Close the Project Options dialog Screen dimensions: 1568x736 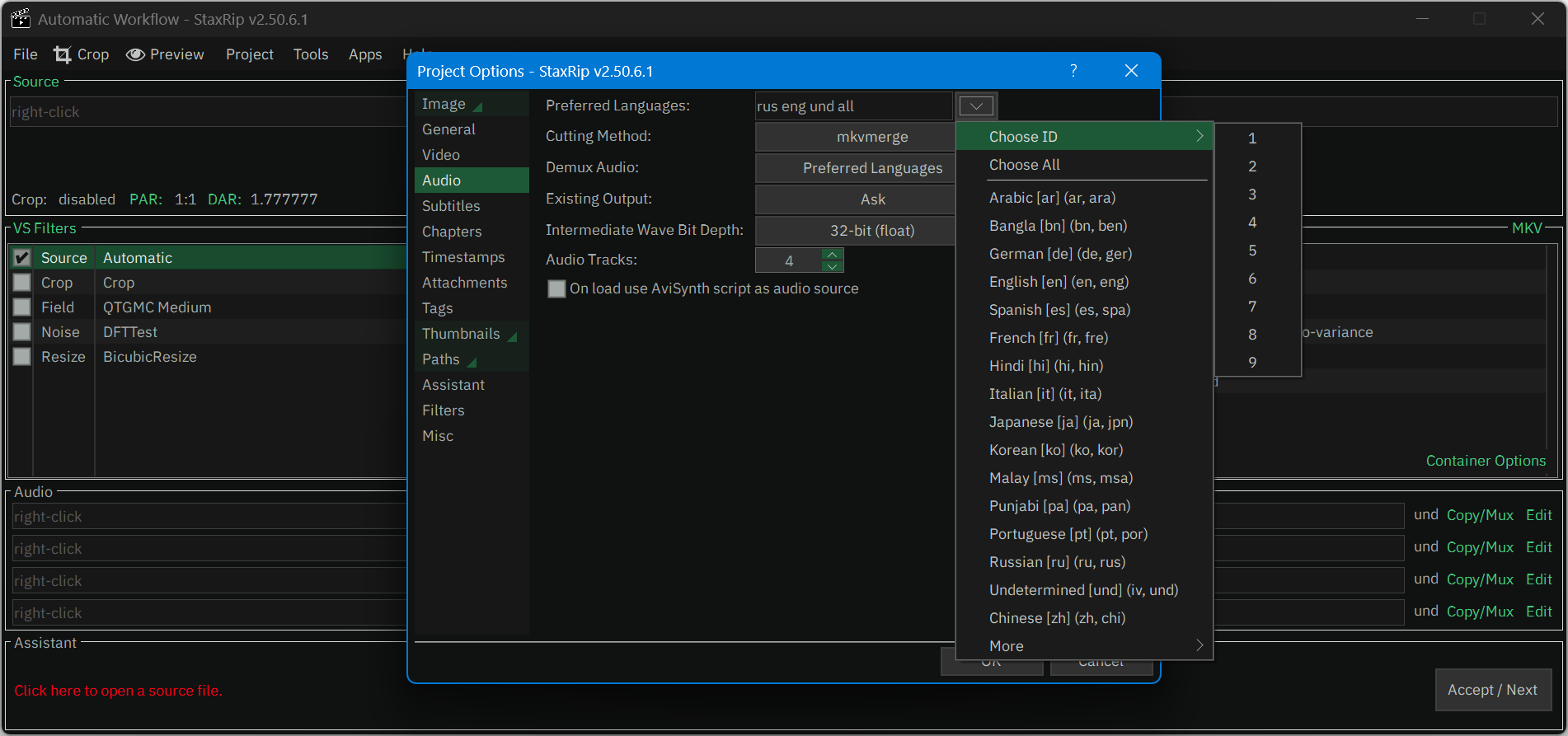pyautogui.click(x=1131, y=71)
